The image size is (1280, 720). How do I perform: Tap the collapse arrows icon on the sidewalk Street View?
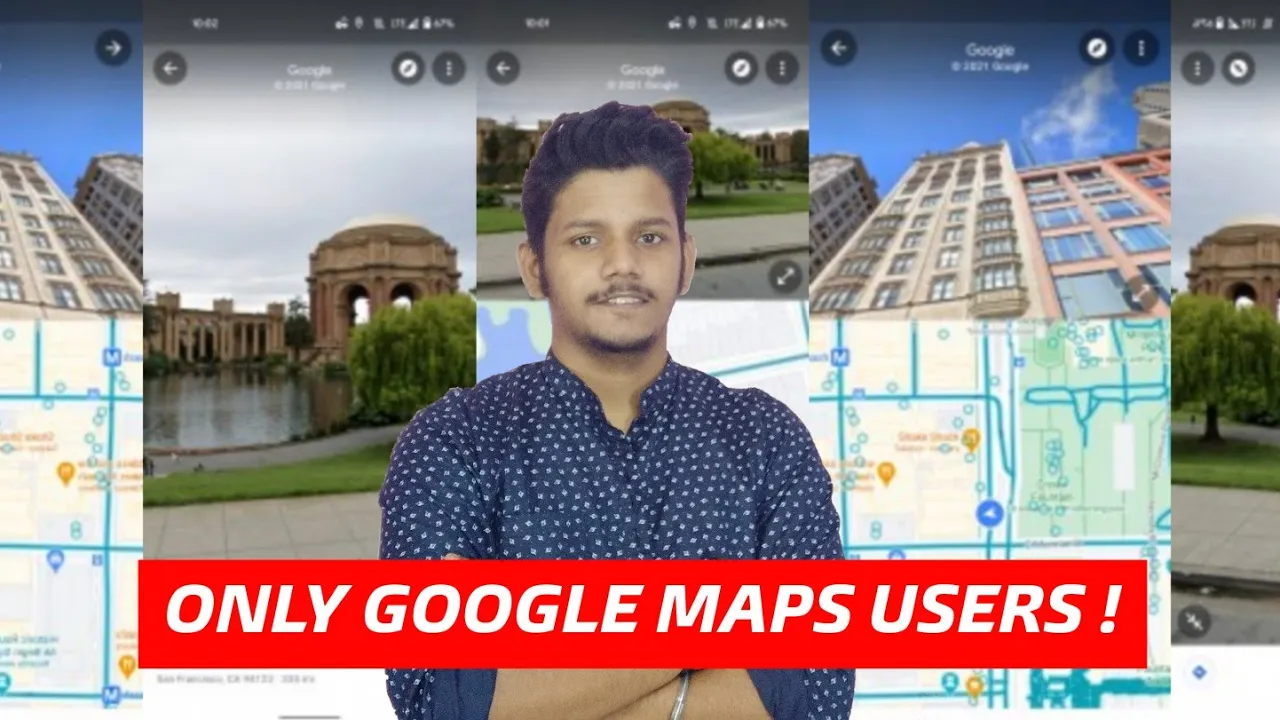(1194, 621)
